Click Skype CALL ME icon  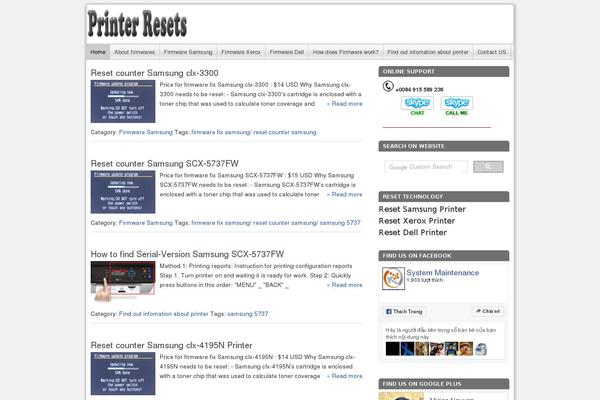(457, 106)
